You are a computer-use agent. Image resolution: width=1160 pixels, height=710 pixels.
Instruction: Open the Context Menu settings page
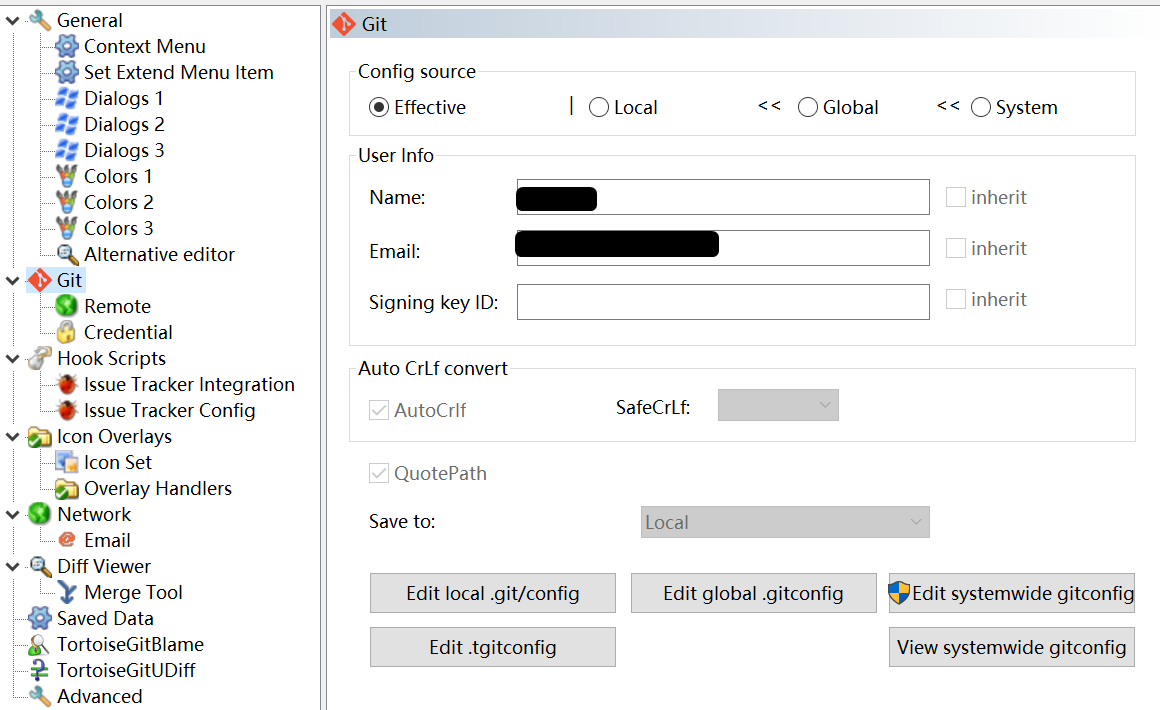pos(144,46)
